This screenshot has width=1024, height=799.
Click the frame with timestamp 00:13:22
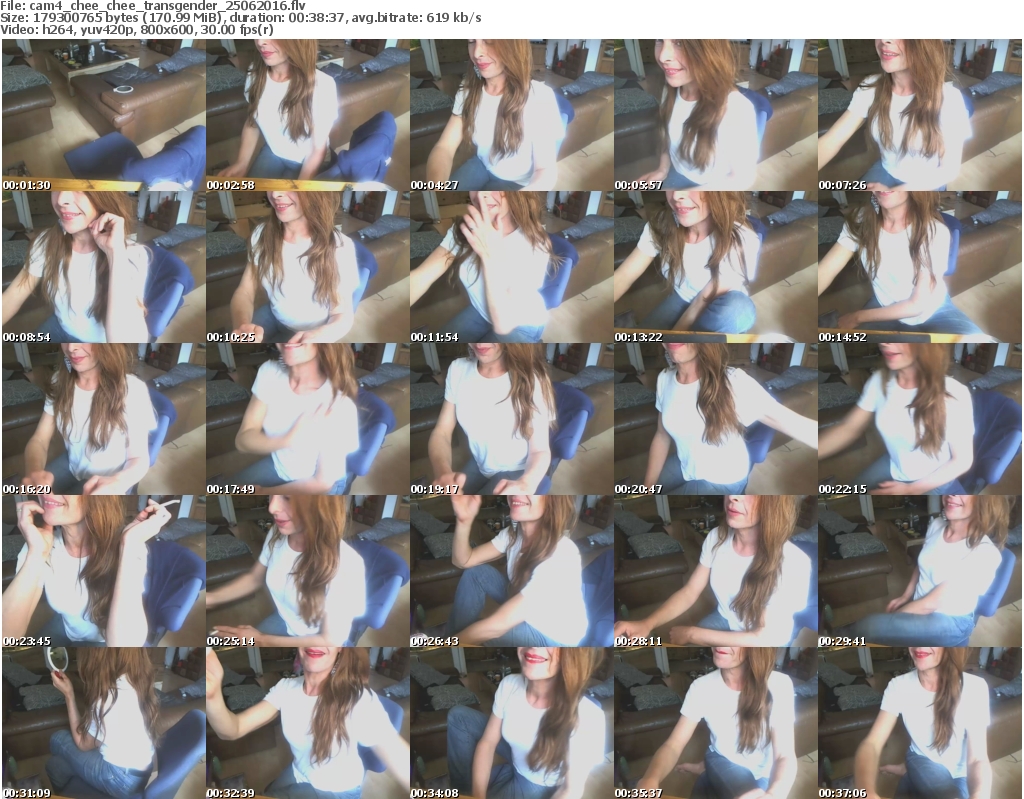coord(716,267)
